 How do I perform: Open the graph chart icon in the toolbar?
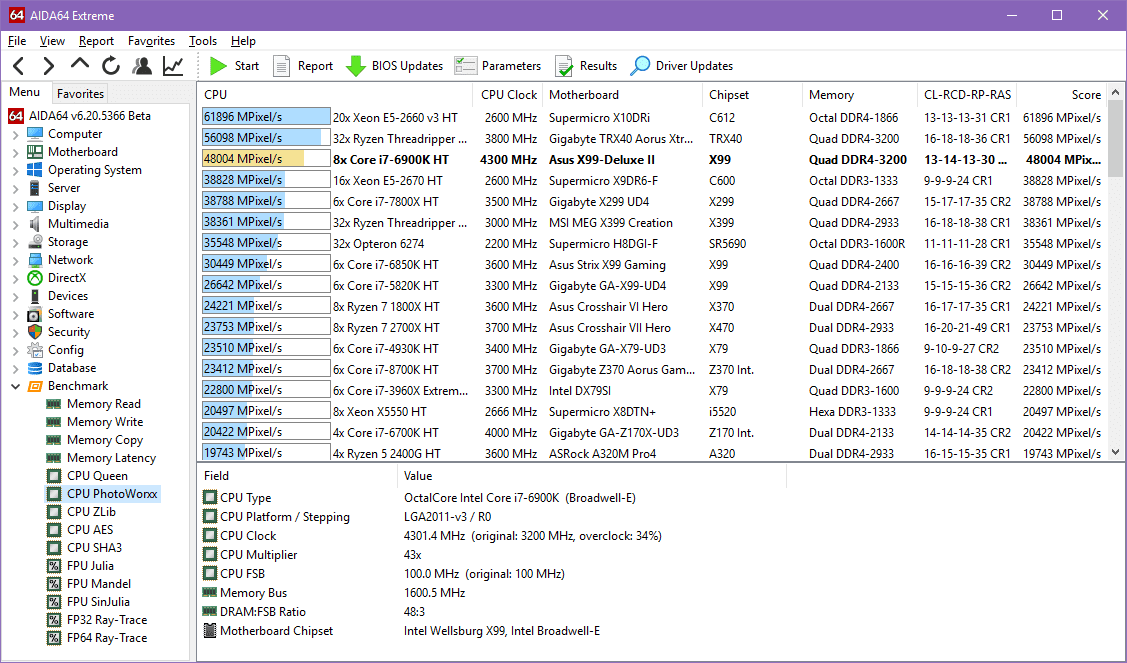[x=172, y=66]
